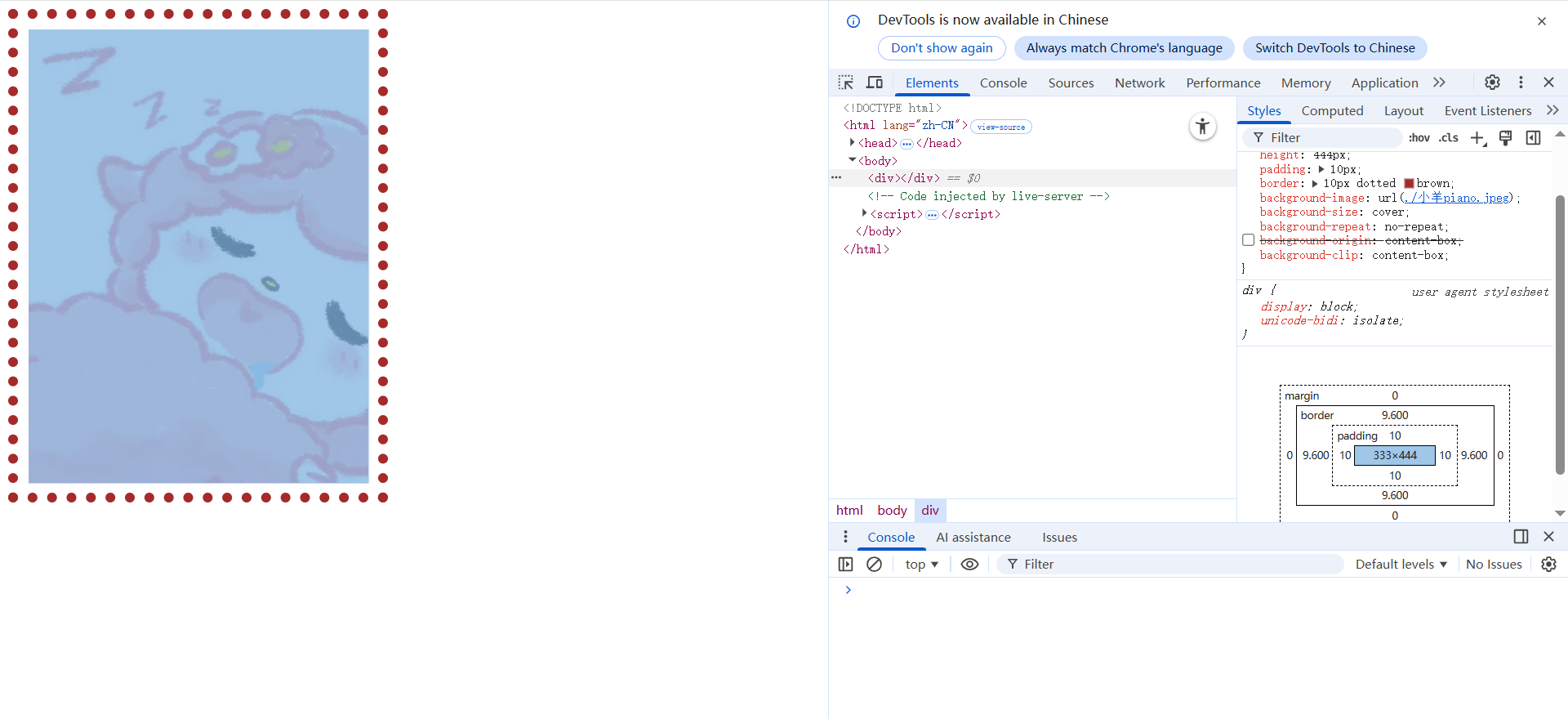Open the Performance tab
Image resolution: width=1568 pixels, height=719 pixels.
pyautogui.click(x=1223, y=83)
